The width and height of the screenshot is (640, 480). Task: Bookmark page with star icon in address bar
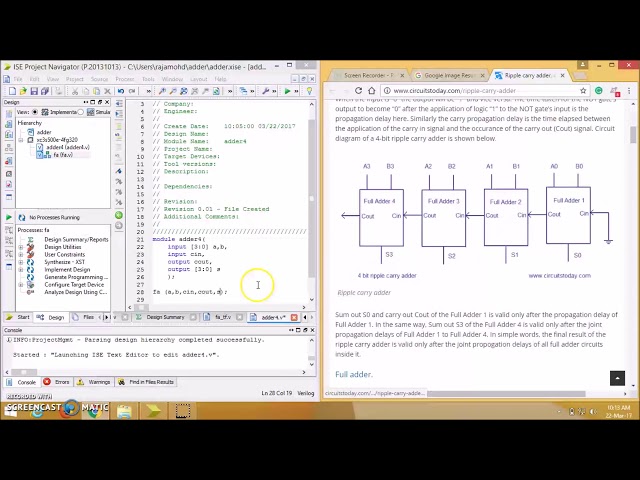pyautogui.click(x=583, y=91)
